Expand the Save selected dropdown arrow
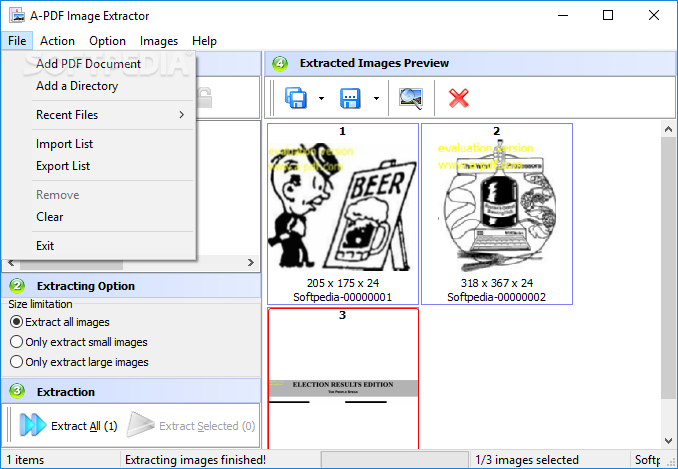This screenshot has width=678, height=469. coord(376,98)
